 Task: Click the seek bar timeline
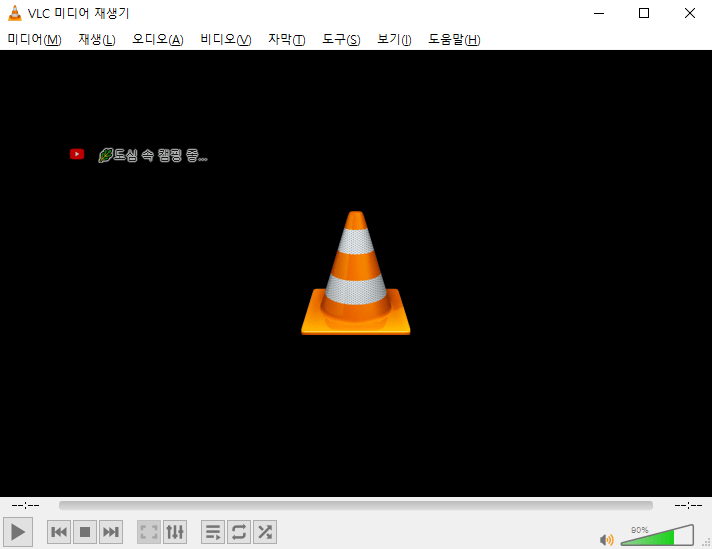(x=356, y=505)
